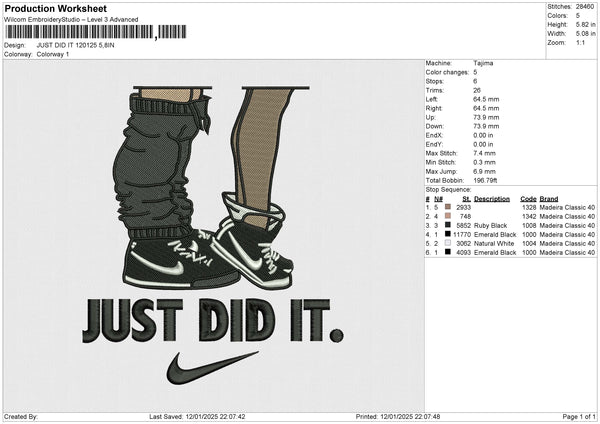
Task: Select the Tajima machine value
Action: pos(483,63)
